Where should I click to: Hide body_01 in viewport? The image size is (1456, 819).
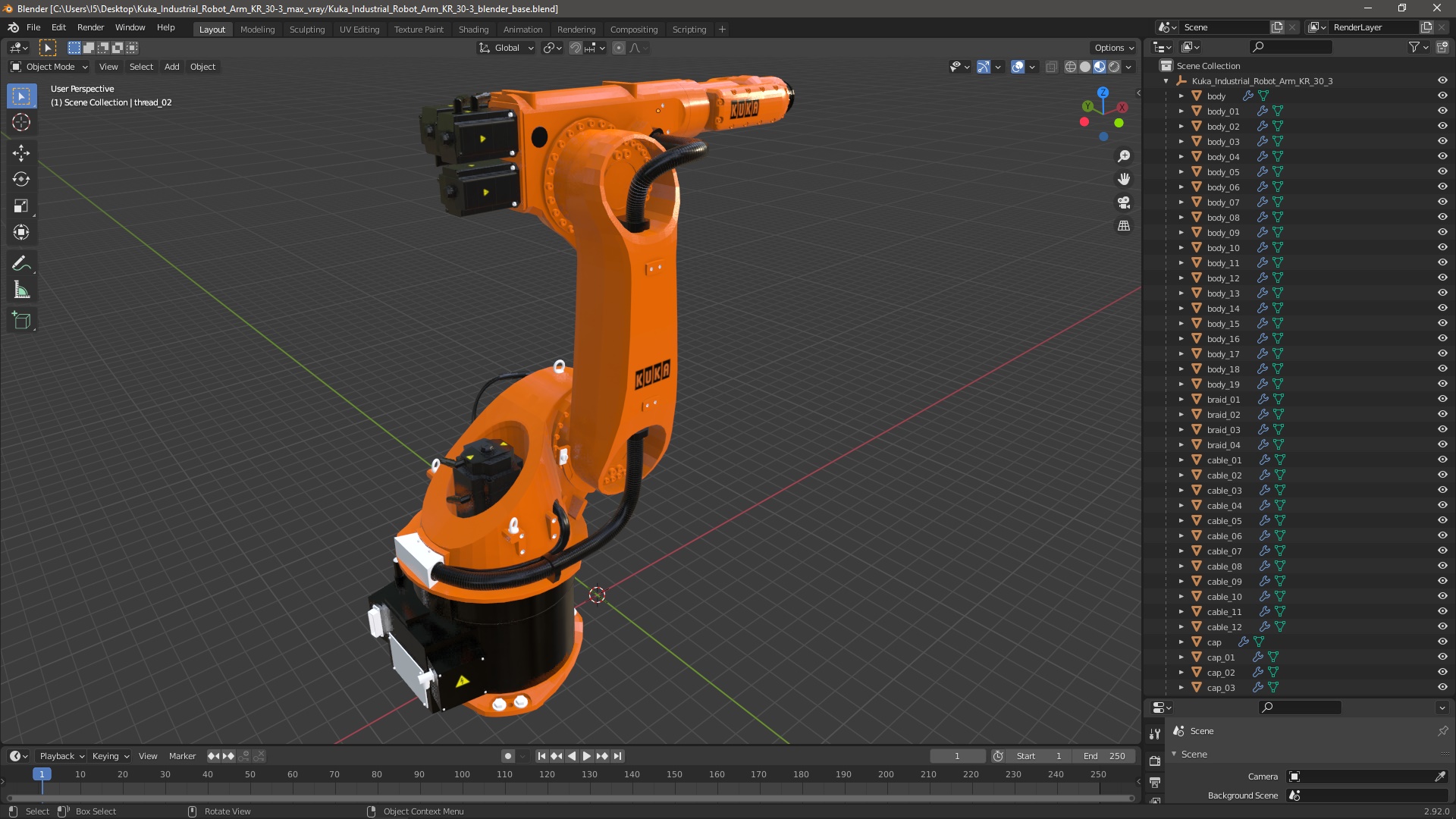[1442, 111]
